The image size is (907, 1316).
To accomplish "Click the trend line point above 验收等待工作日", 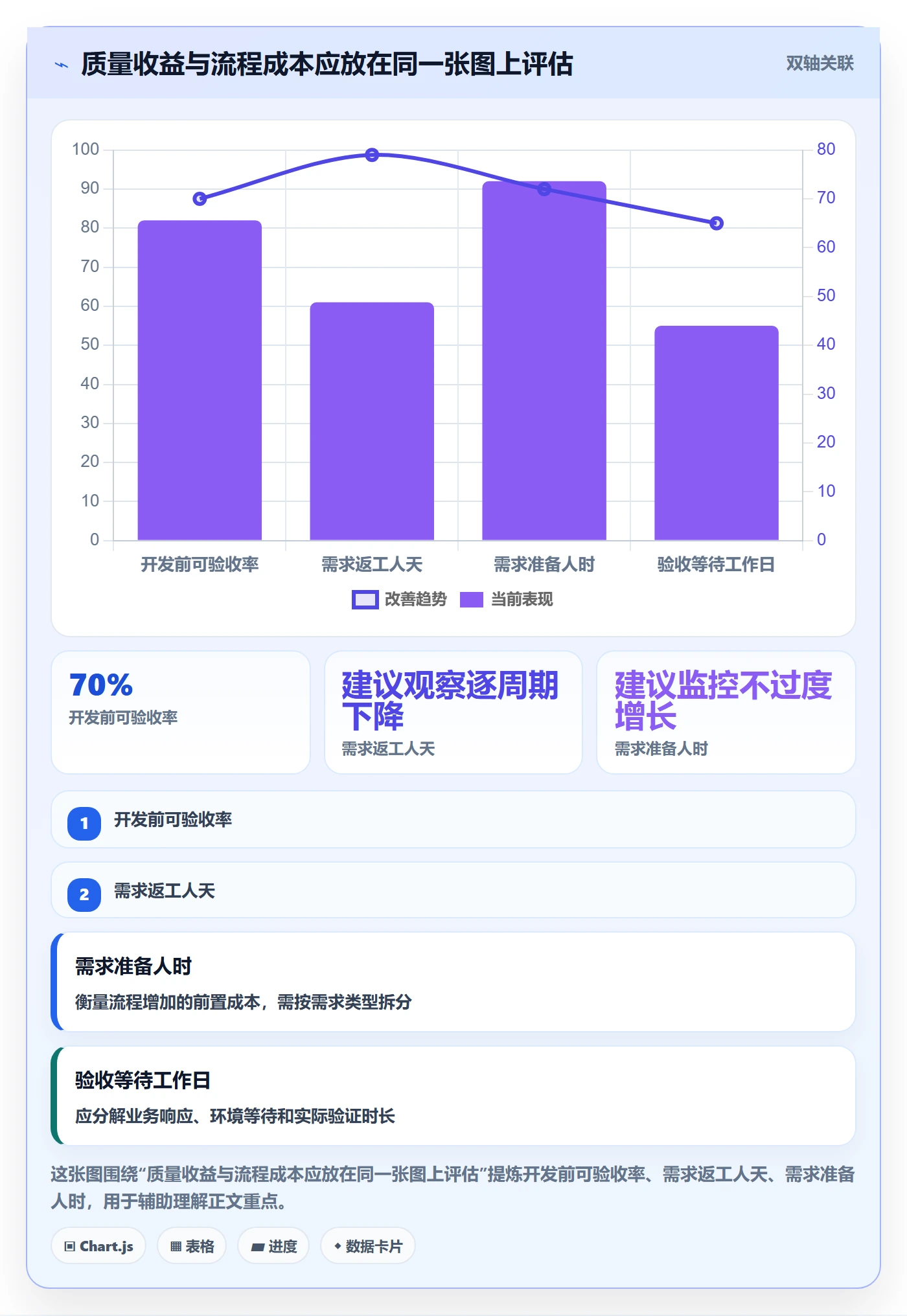I will 717,223.
